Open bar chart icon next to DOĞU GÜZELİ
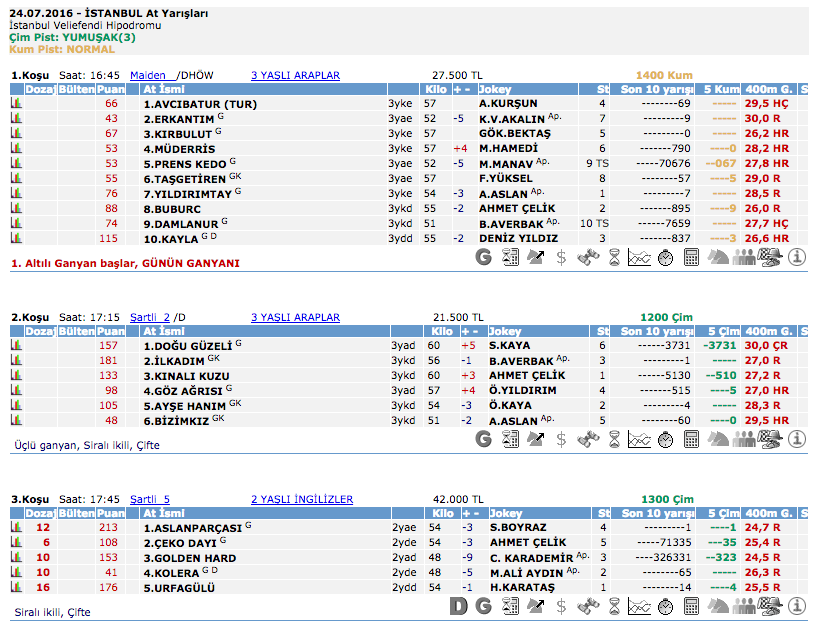The image size is (830, 632). pyautogui.click(x=16, y=345)
